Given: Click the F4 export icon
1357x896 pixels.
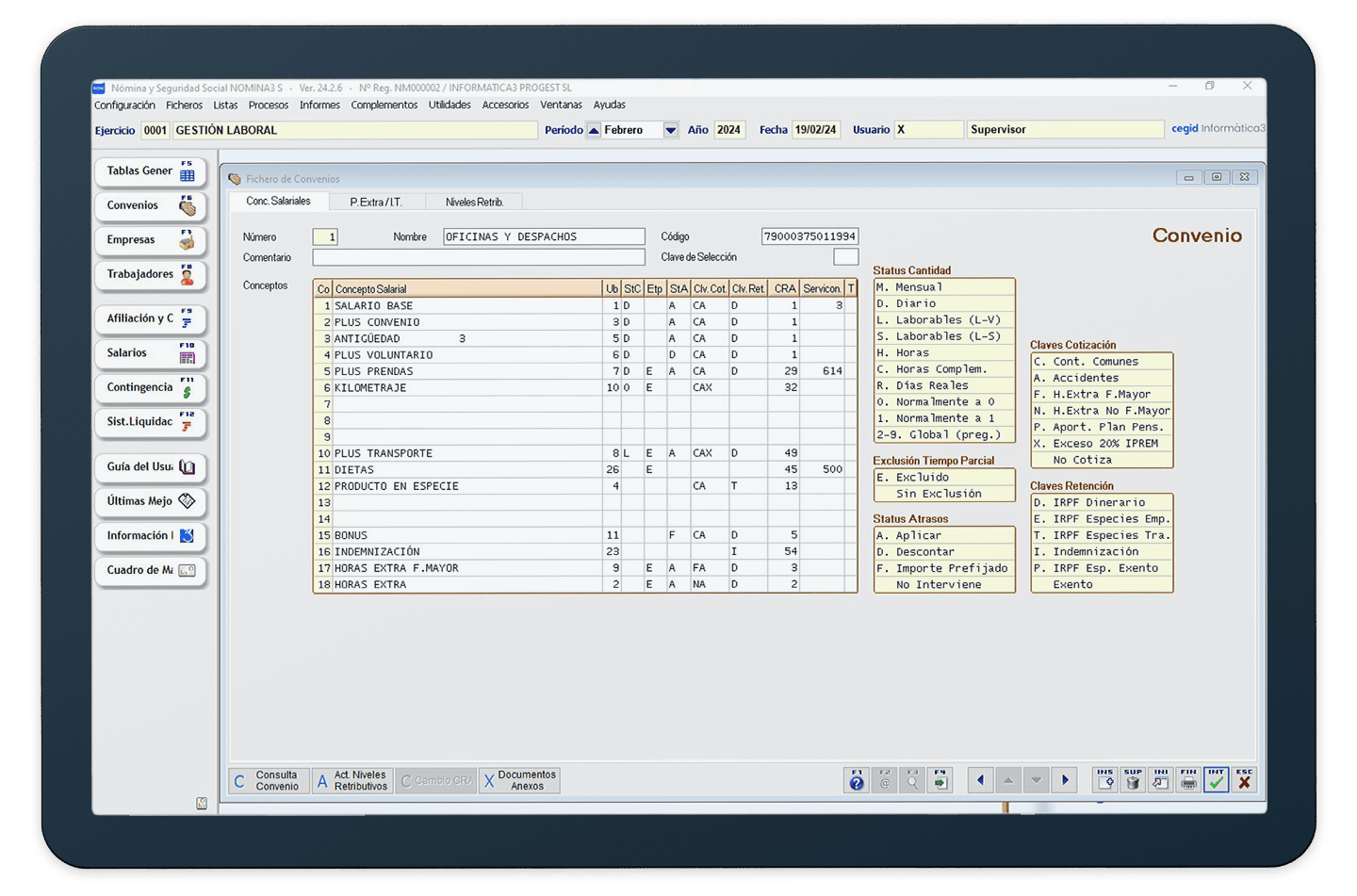Looking at the screenshot, I should [x=940, y=780].
